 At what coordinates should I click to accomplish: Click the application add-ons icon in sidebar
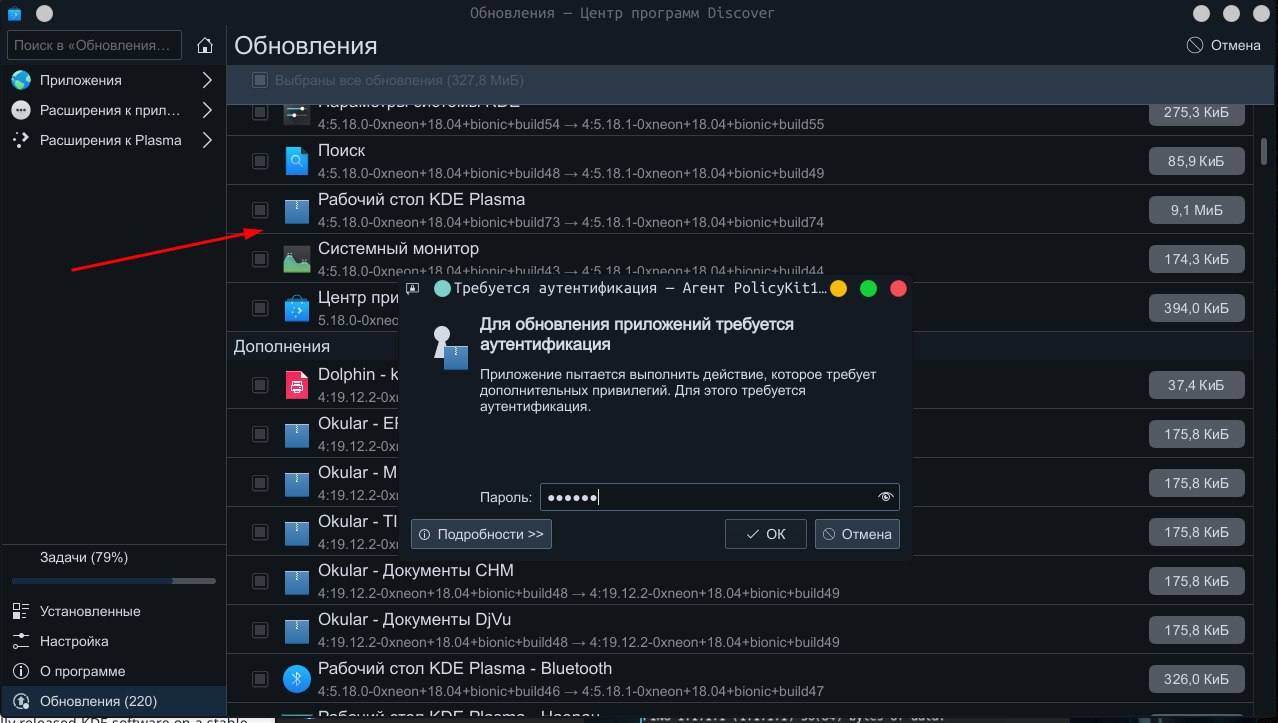[x=20, y=110]
